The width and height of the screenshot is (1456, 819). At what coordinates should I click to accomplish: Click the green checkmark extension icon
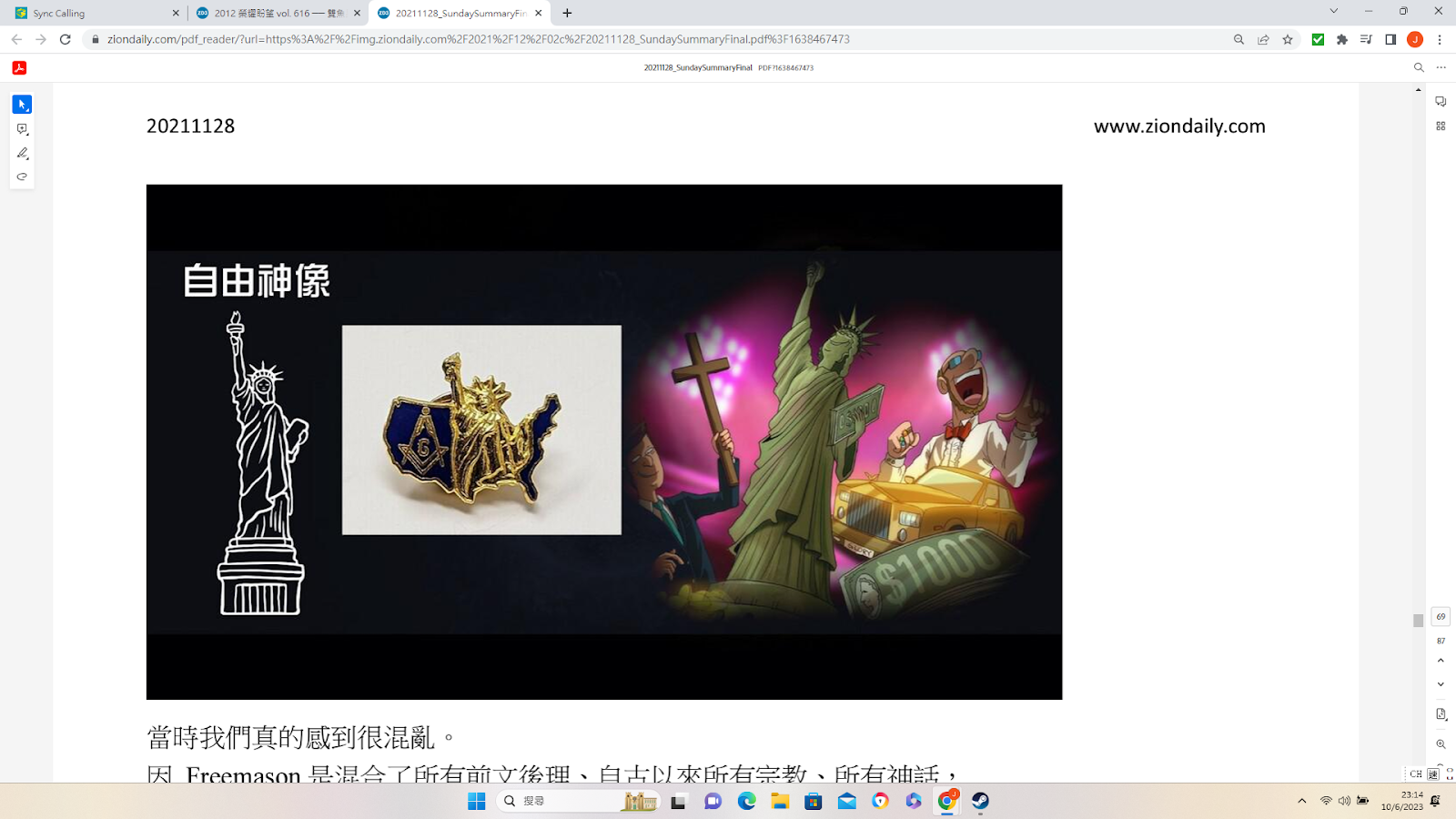click(1318, 39)
